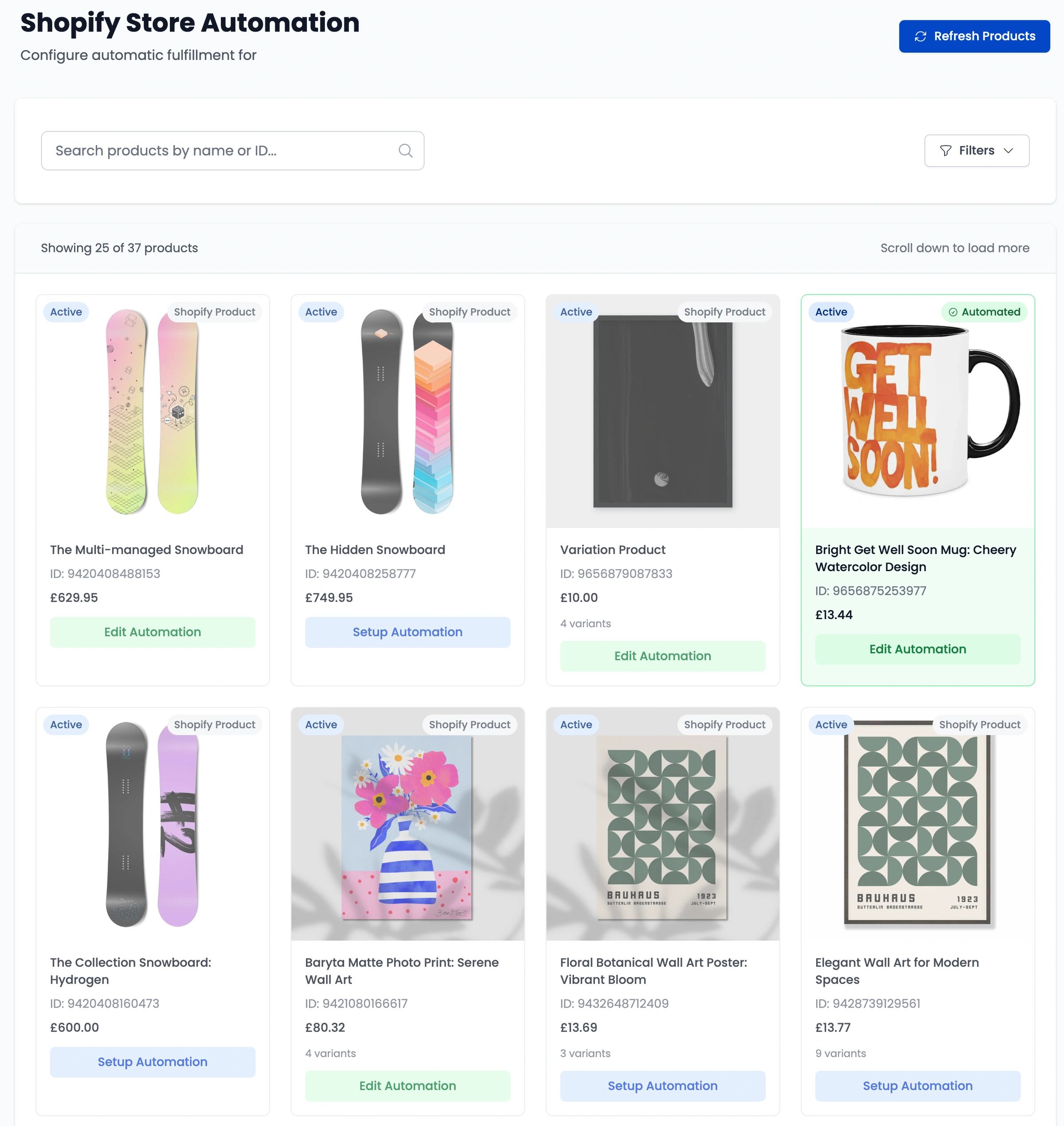The image size is (1064, 1126).
Task: Click the Active badge on Variation Product
Action: [x=576, y=312]
